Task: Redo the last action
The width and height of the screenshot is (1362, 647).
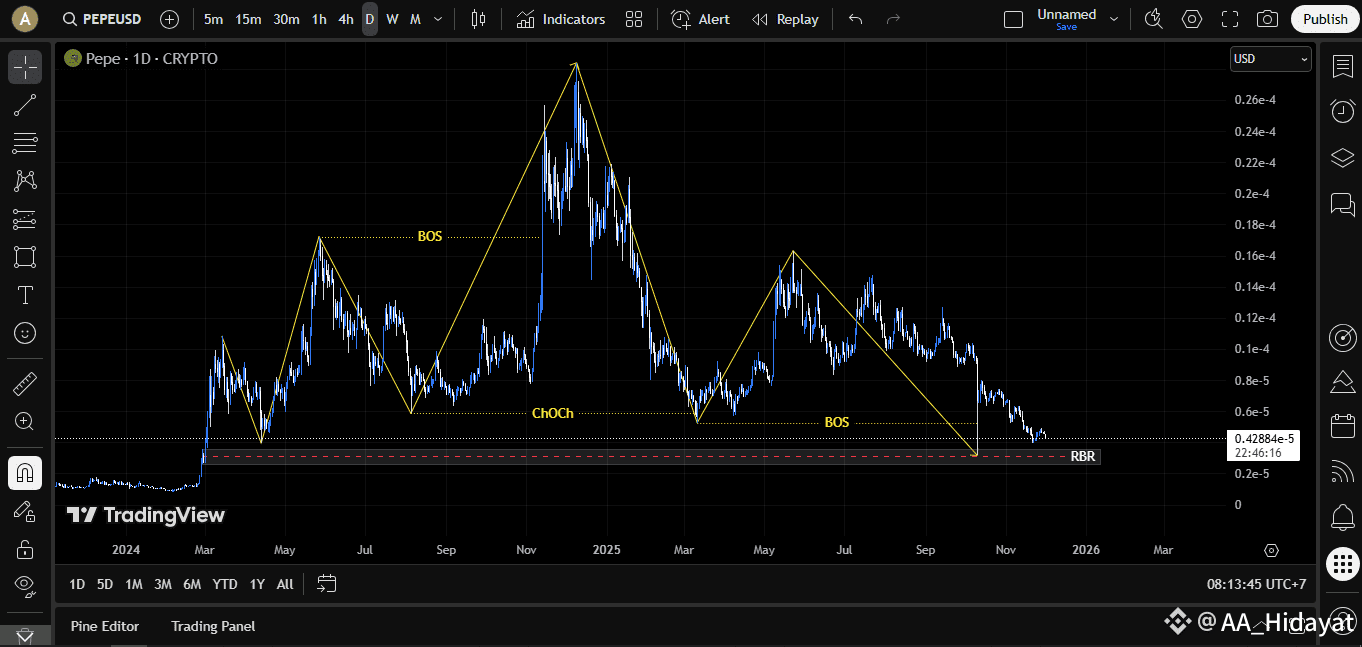Action: coord(893,19)
